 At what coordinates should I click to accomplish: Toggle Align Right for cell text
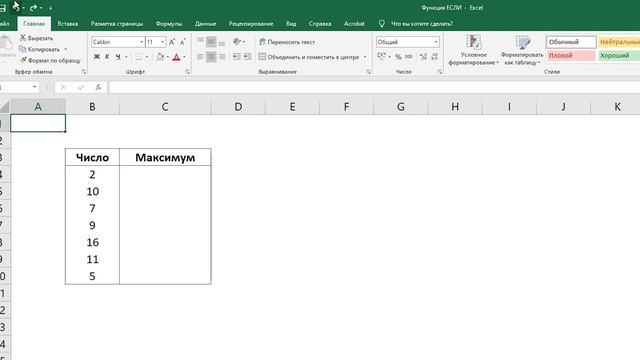tap(222, 57)
